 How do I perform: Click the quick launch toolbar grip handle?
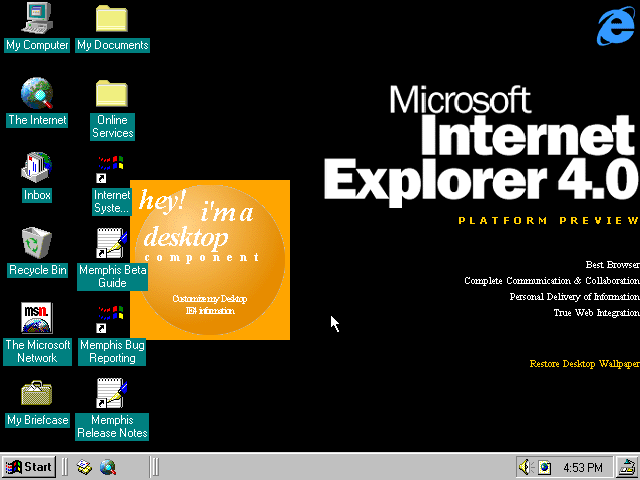point(64,467)
